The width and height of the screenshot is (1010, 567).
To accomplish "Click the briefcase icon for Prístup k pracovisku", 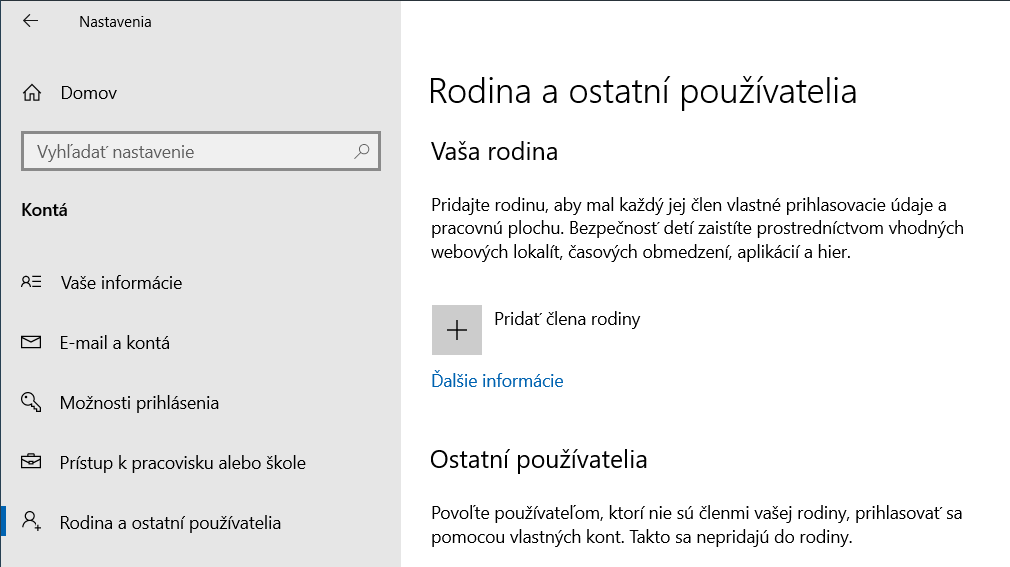I will [x=31, y=463].
